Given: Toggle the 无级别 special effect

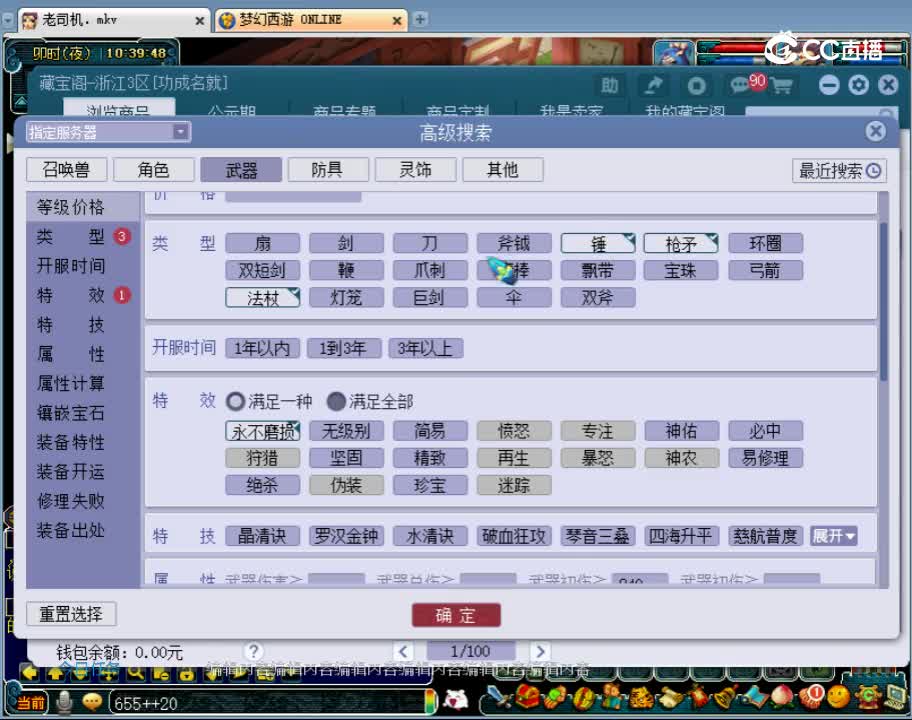Looking at the screenshot, I should pyautogui.click(x=347, y=431).
